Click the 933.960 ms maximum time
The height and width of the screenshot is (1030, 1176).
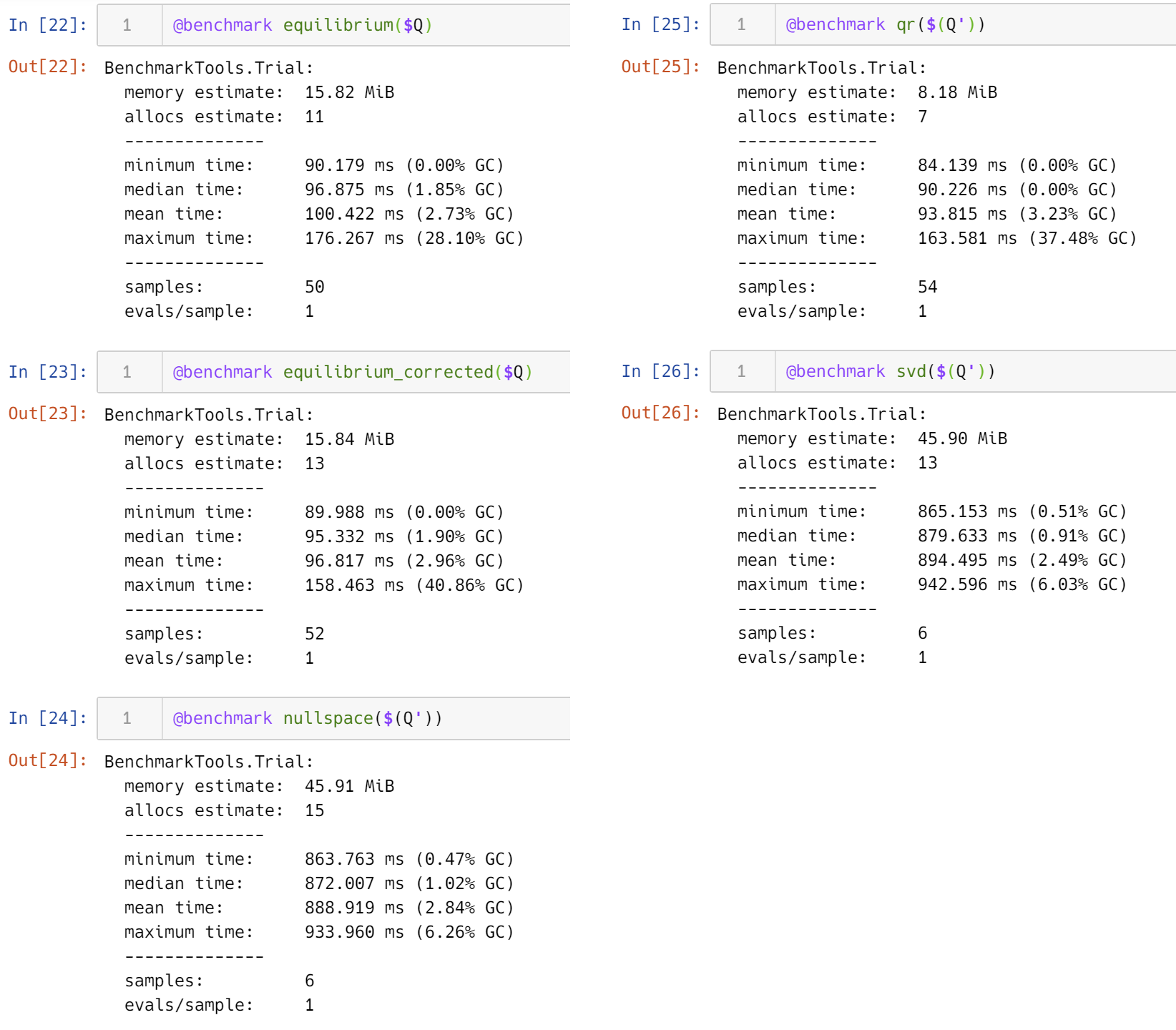(355, 932)
